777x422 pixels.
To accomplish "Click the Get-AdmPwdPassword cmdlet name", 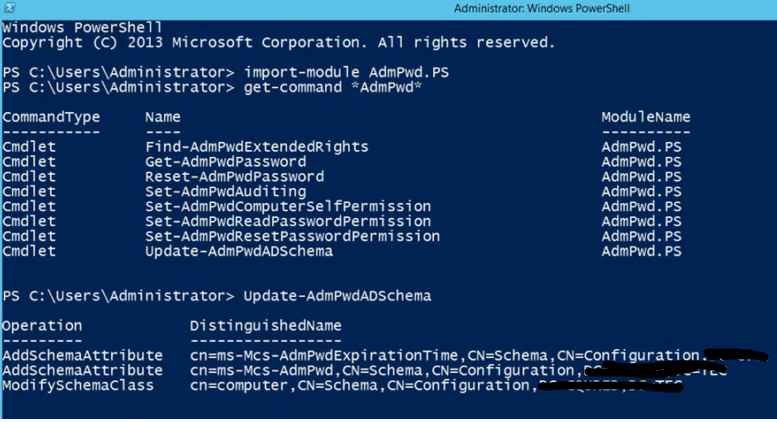I will pyautogui.click(x=225, y=162).
